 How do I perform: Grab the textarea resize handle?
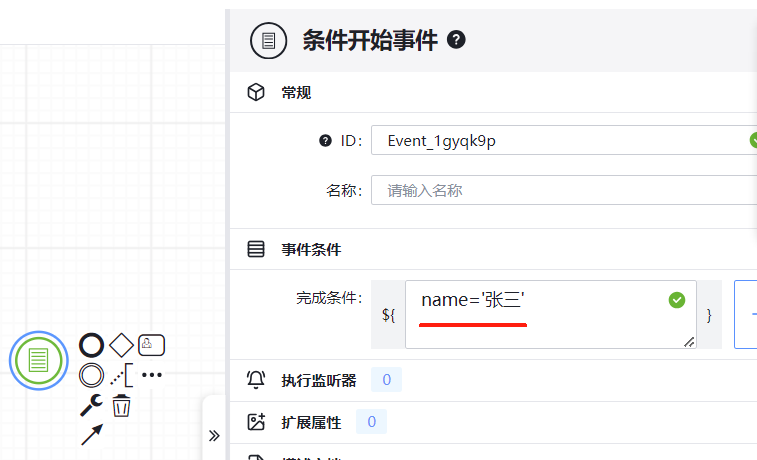click(689, 342)
